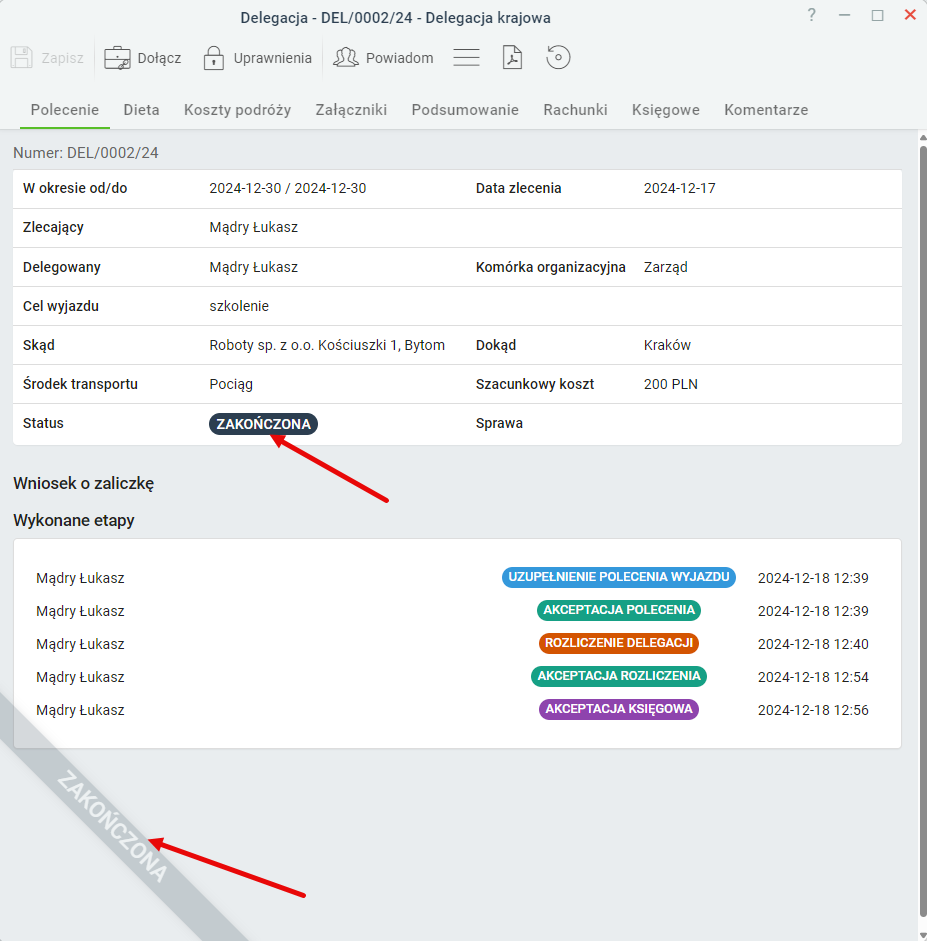
Task: Open Uprawnienia padlock icon
Action: pos(214,58)
